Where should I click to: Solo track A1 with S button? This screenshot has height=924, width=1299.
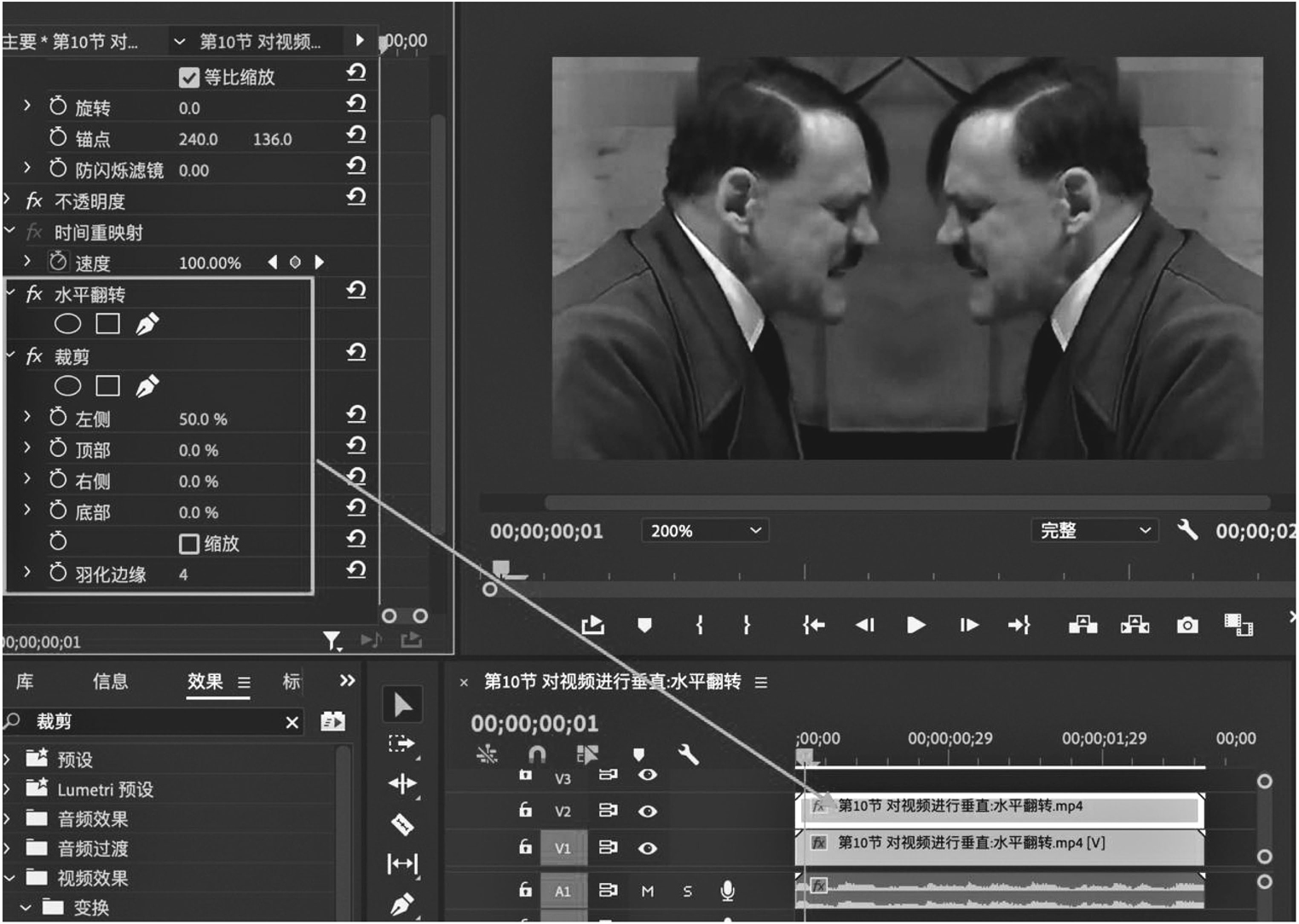click(687, 891)
